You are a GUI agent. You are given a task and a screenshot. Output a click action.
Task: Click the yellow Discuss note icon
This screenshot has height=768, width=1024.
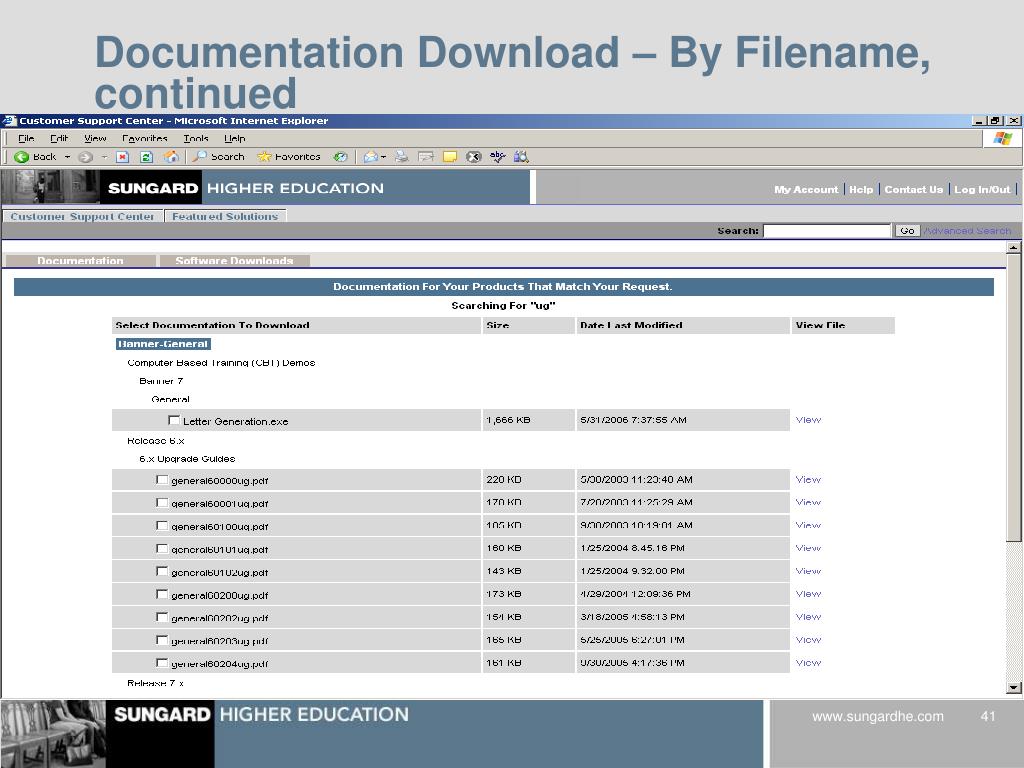click(x=450, y=157)
